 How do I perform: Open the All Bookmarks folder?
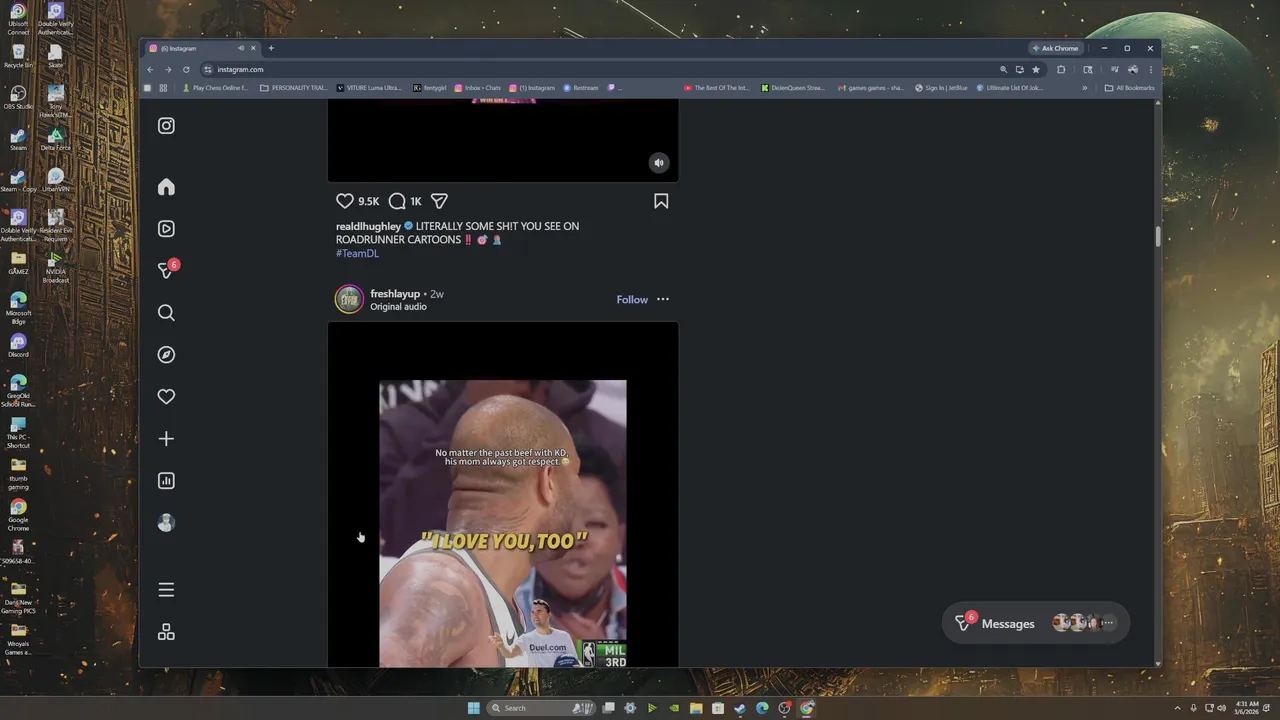click(x=1130, y=88)
